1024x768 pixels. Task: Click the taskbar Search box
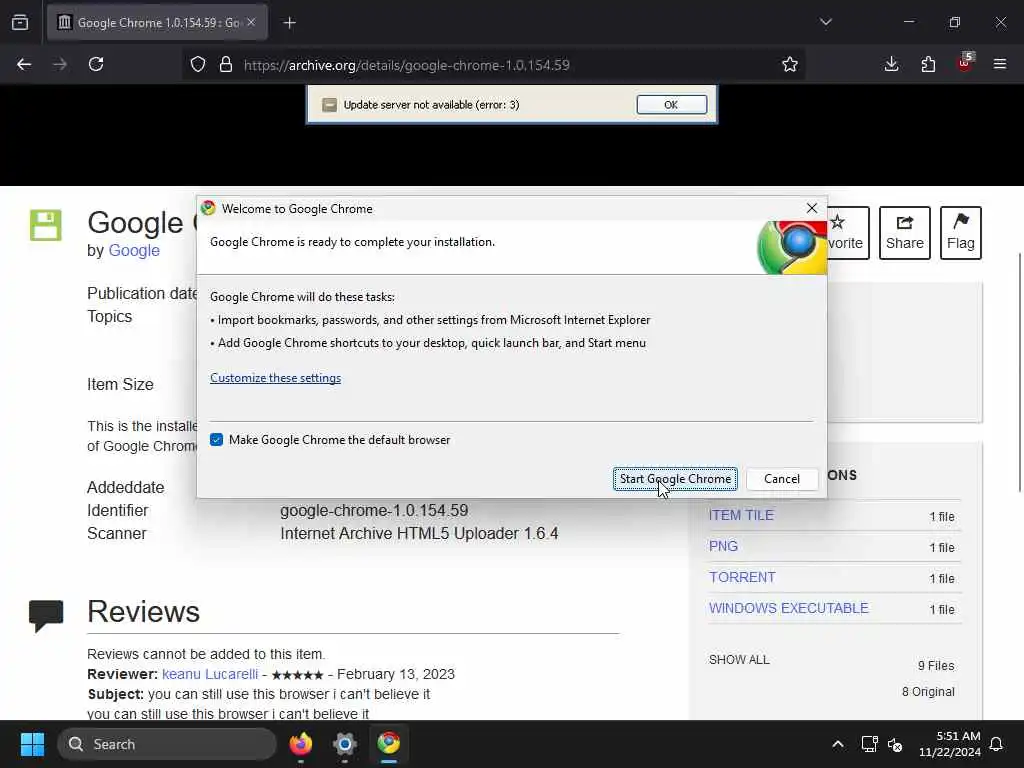click(167, 744)
